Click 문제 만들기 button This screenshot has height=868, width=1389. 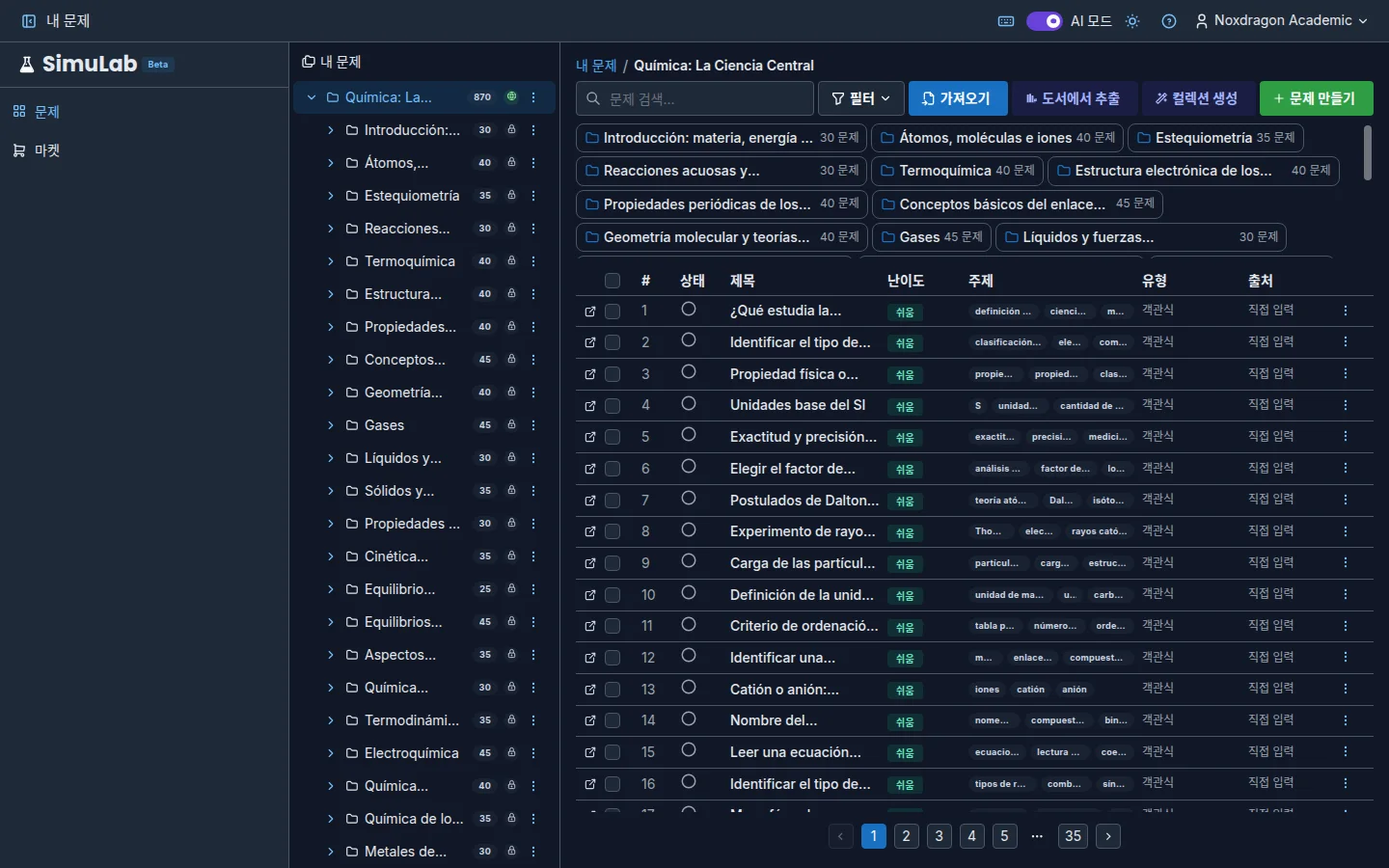[1317, 98]
